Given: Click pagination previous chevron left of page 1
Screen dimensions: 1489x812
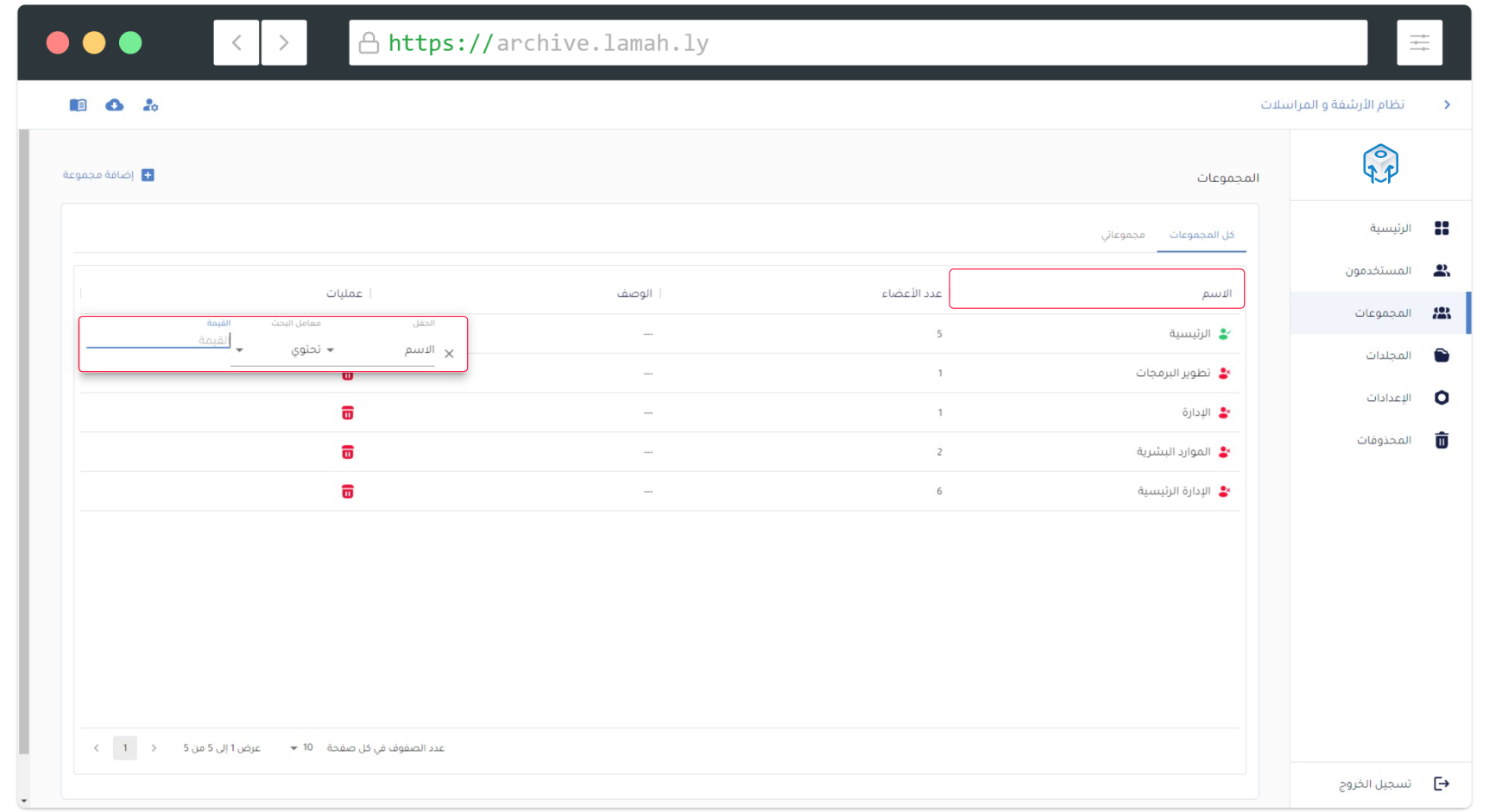Looking at the screenshot, I should pos(97,748).
